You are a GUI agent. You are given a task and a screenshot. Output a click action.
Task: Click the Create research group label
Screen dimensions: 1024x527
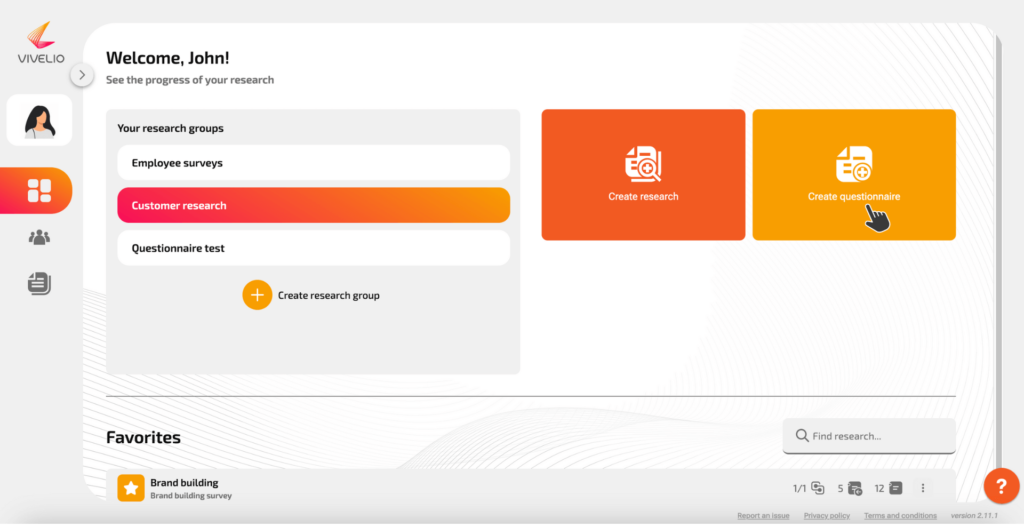pyautogui.click(x=328, y=295)
